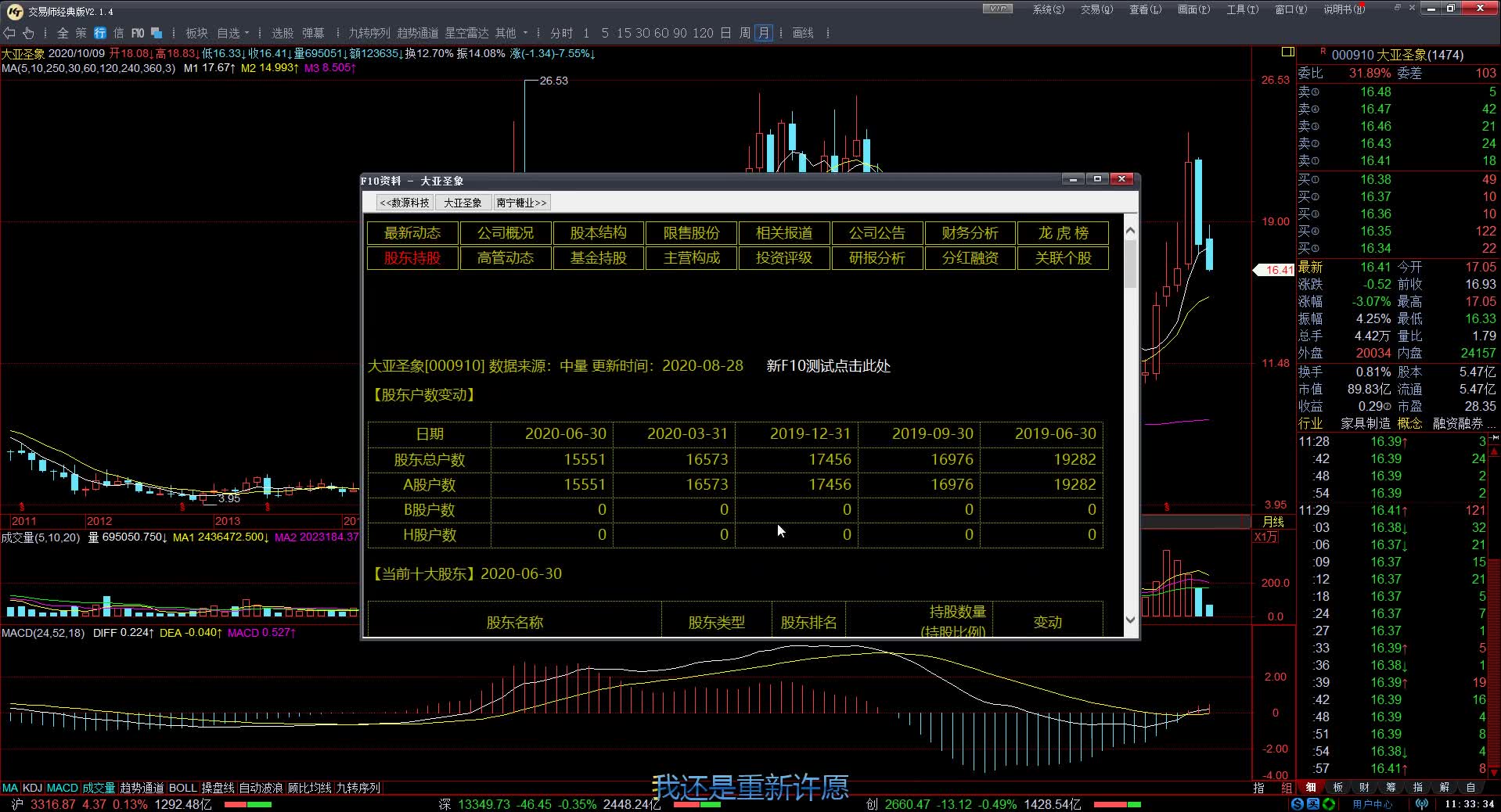Image resolution: width=1501 pixels, height=812 pixels.
Task: Switch to 120 minute period
Action: pyautogui.click(x=703, y=33)
